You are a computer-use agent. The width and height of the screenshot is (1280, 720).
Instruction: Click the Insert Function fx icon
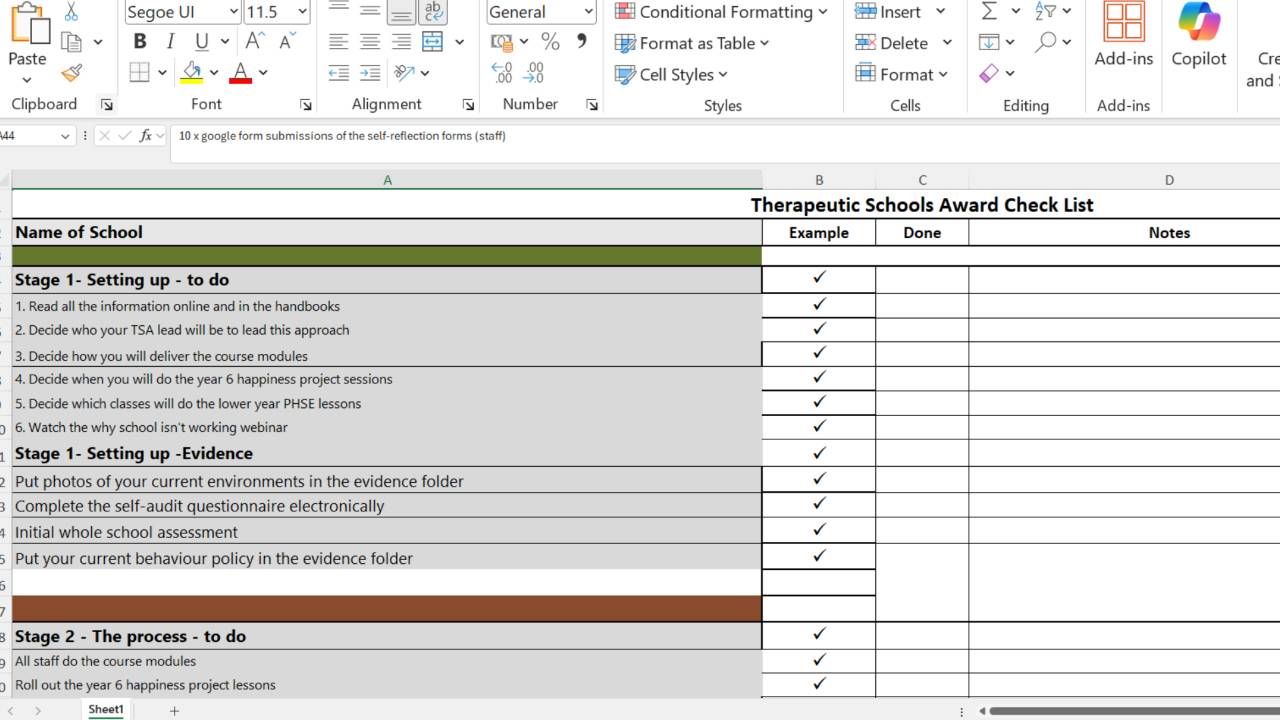(146, 136)
